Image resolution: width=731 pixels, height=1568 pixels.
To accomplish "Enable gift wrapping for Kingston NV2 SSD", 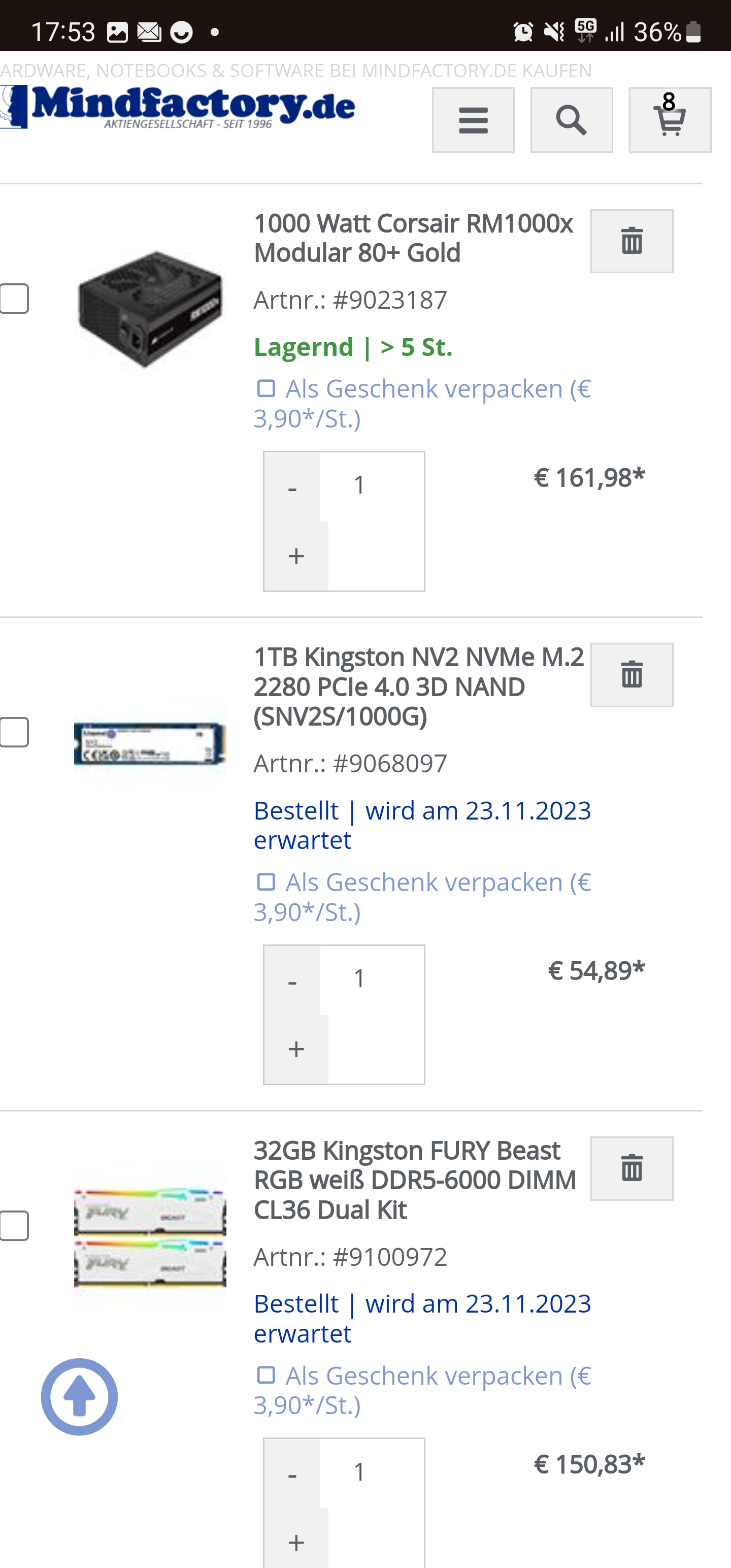I will pyautogui.click(x=266, y=882).
